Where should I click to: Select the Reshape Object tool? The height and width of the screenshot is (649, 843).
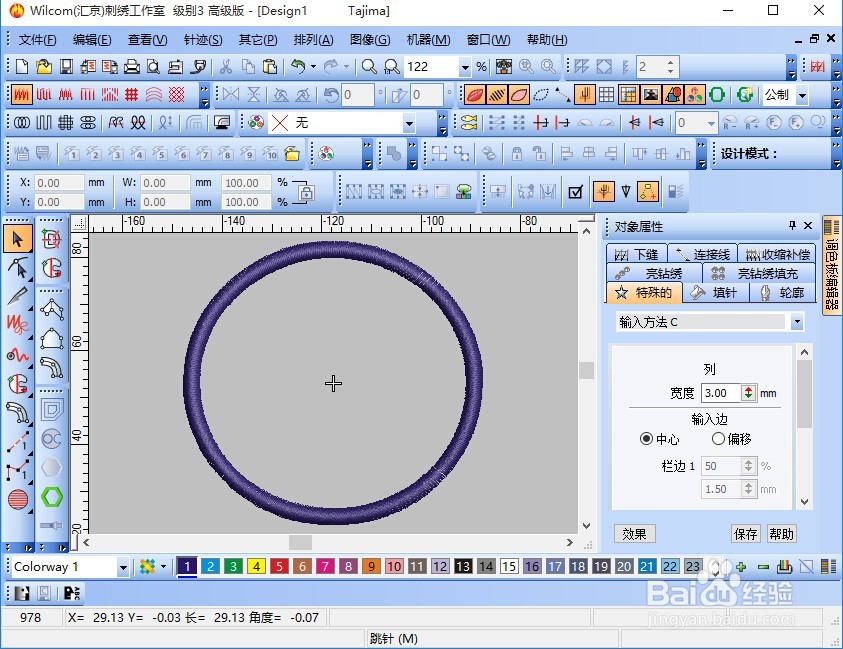(x=18, y=267)
